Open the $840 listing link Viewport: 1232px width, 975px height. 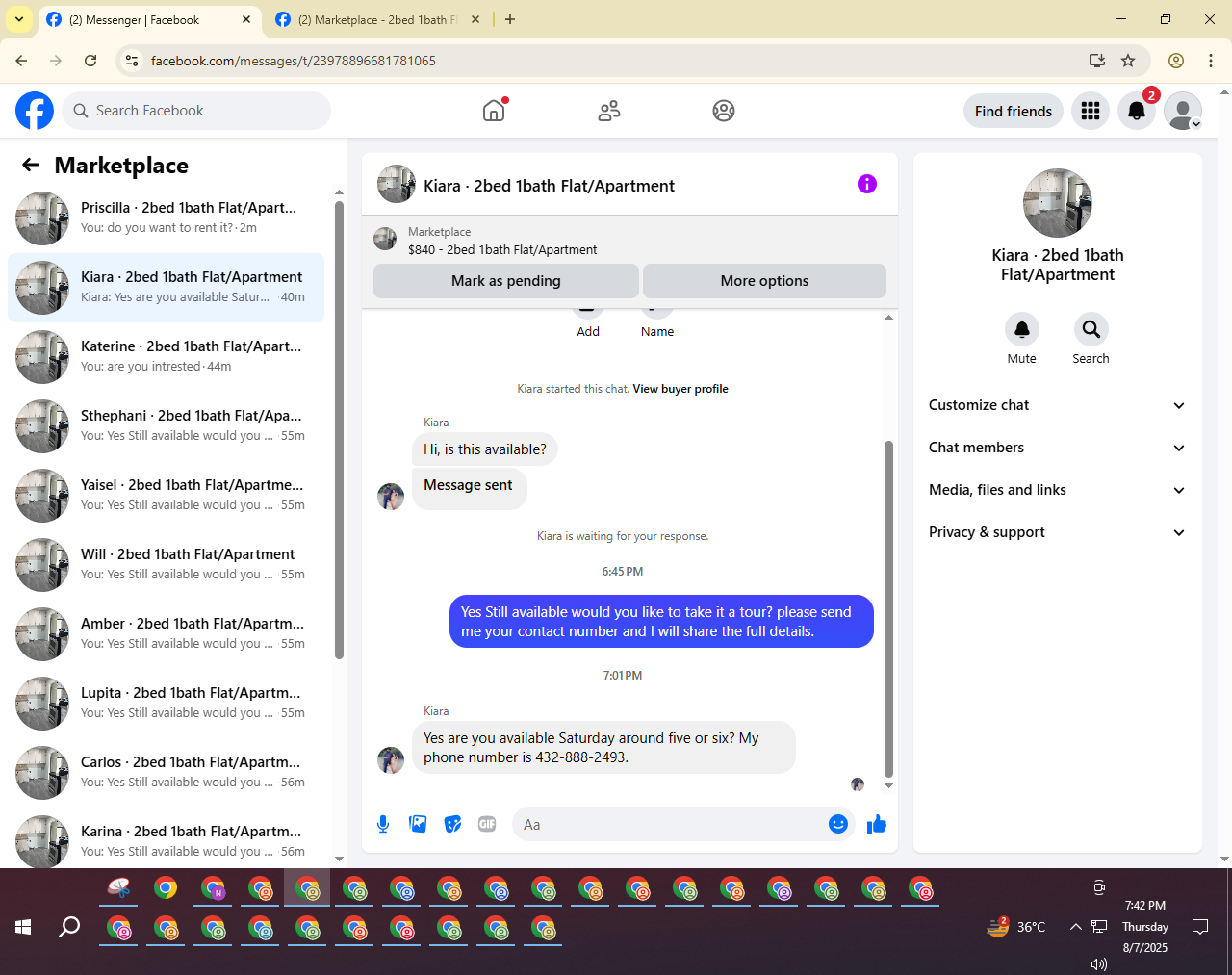[502, 249]
